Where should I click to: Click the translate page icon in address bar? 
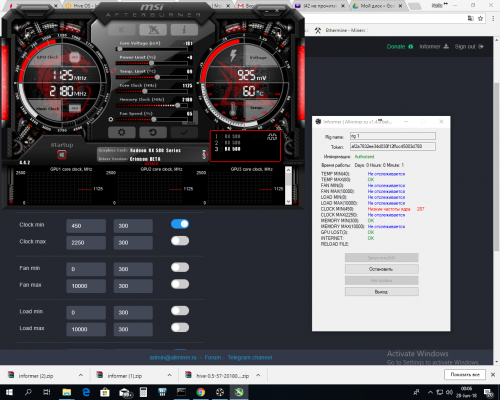click(470, 19)
